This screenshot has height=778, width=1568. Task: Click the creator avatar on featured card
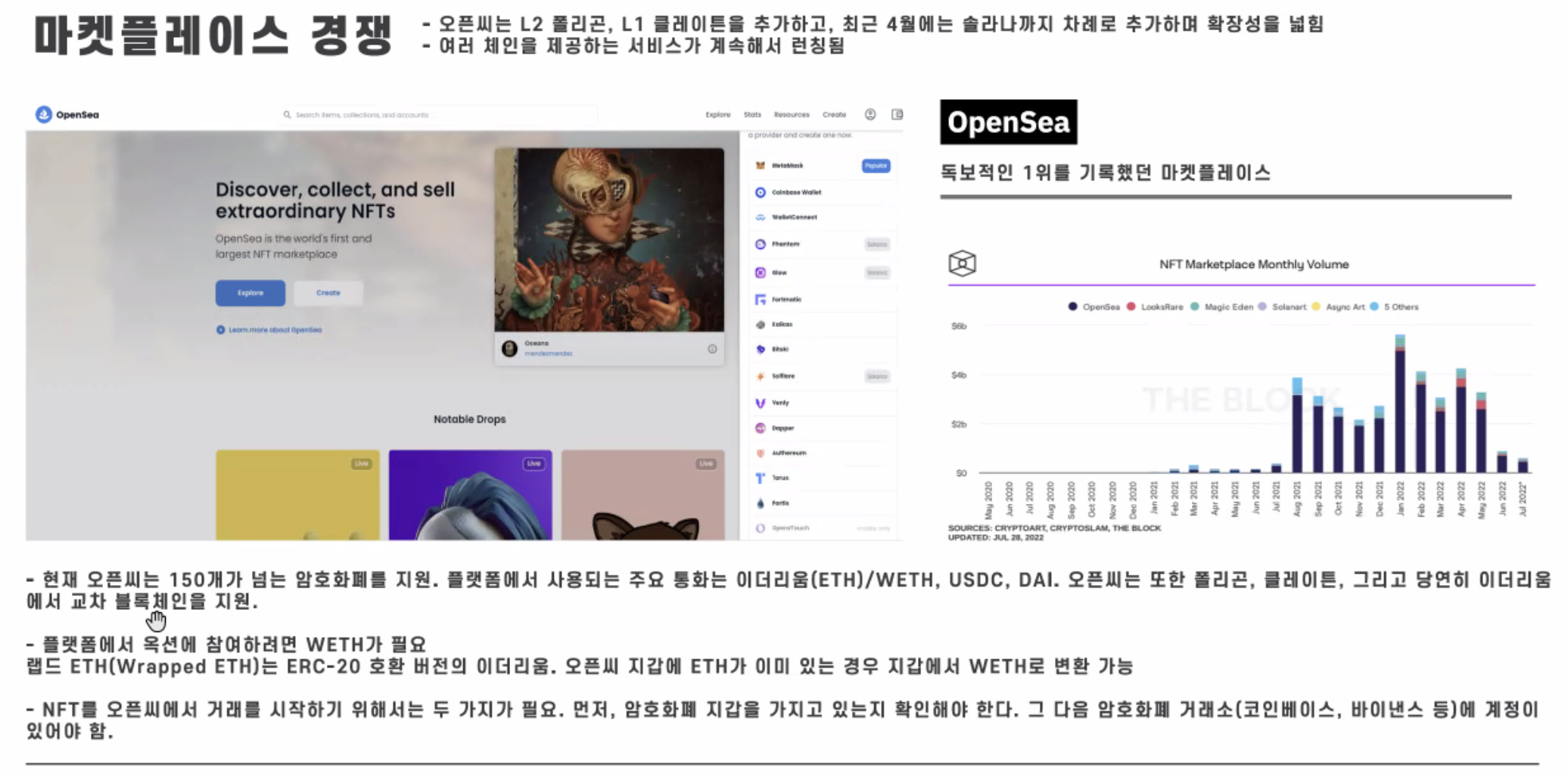point(510,348)
